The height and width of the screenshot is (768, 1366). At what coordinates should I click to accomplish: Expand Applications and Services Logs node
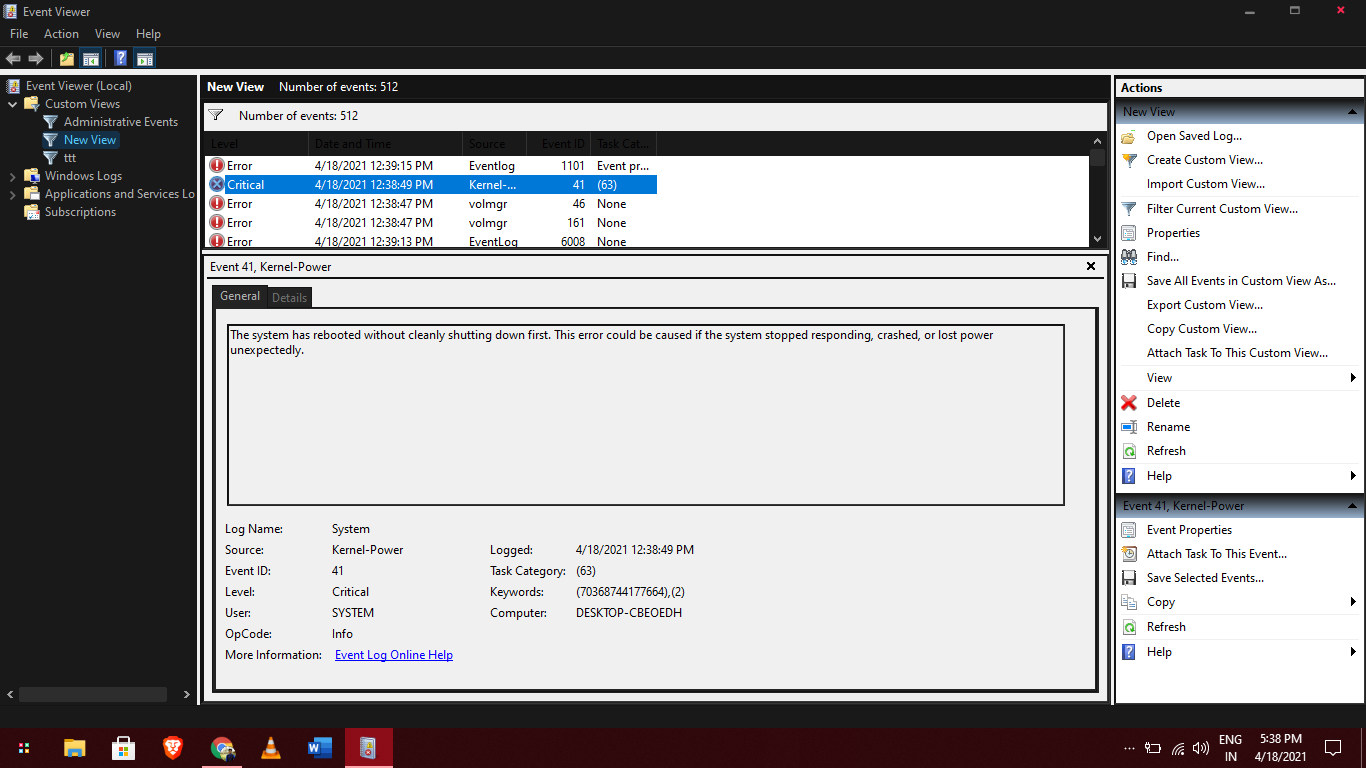pos(12,194)
